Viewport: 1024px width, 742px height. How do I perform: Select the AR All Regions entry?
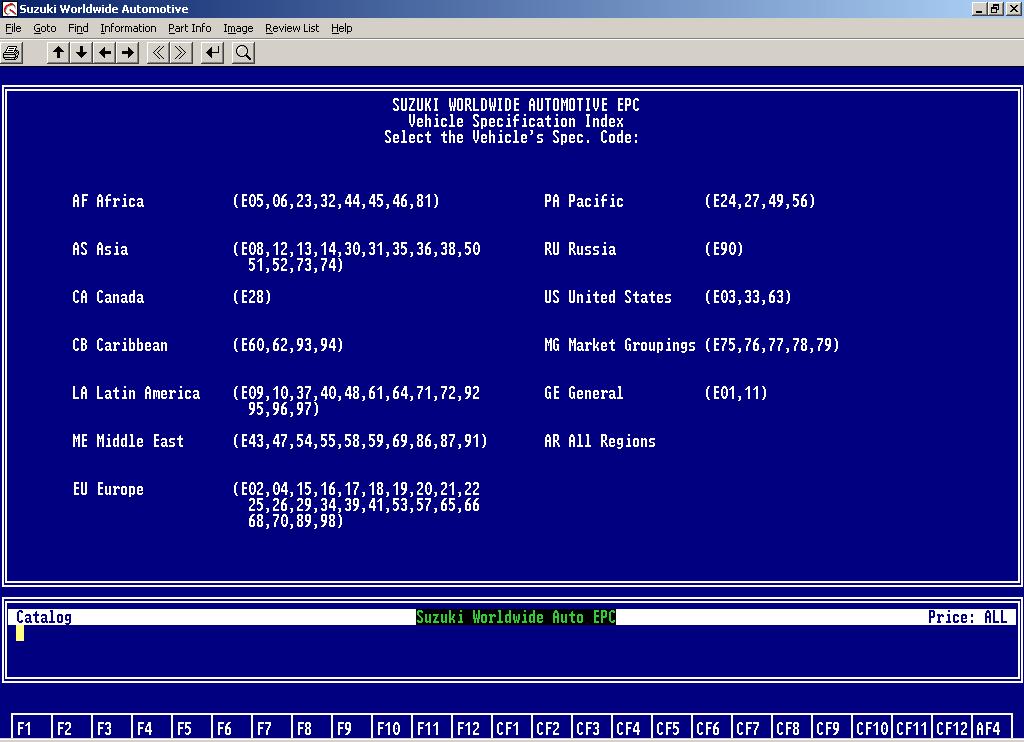pos(600,441)
